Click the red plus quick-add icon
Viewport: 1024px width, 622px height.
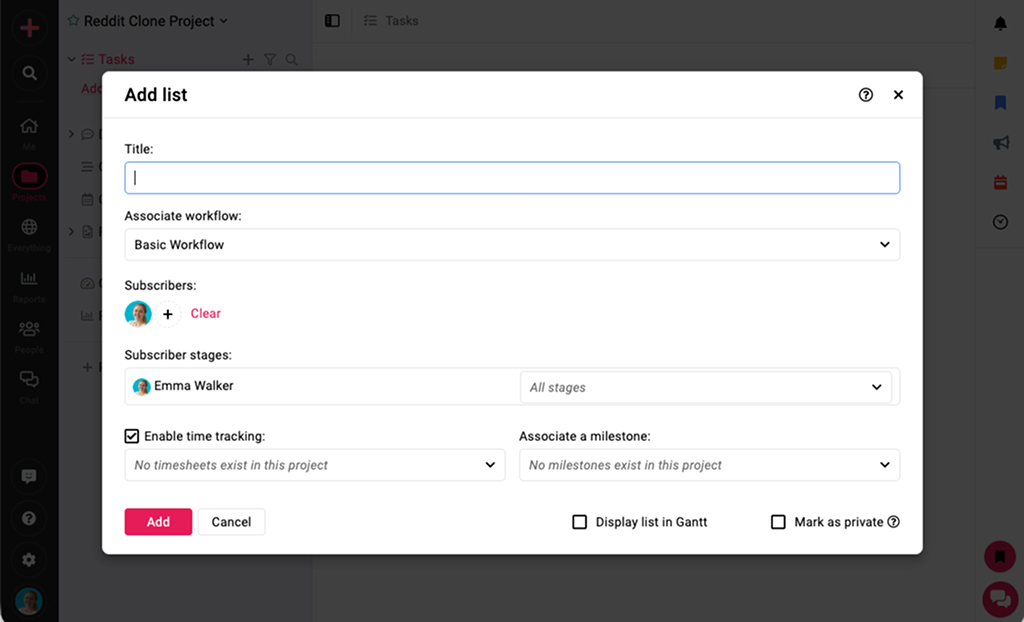pyautogui.click(x=29, y=28)
